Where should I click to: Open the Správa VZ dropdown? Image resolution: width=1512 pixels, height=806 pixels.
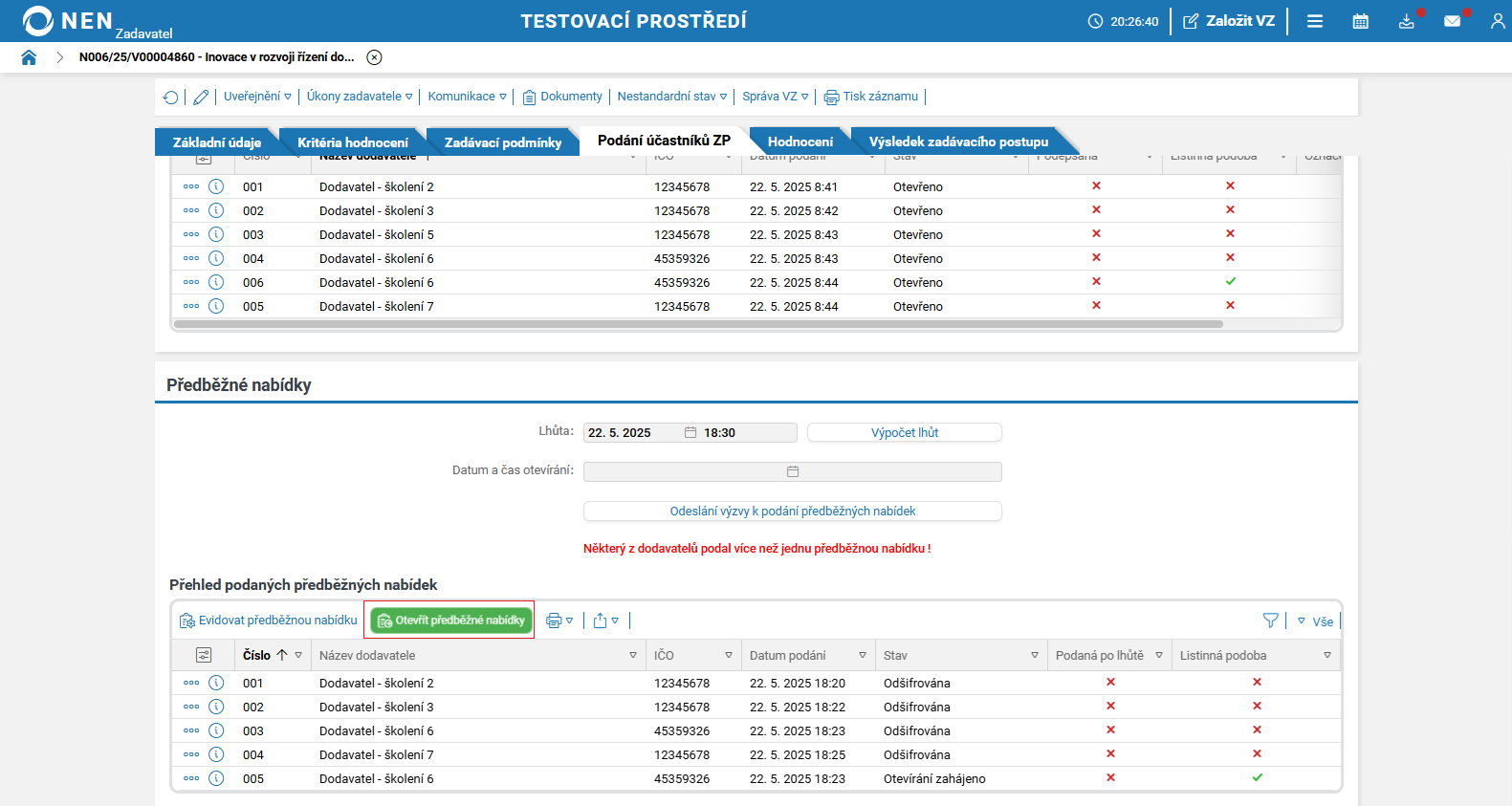point(775,97)
